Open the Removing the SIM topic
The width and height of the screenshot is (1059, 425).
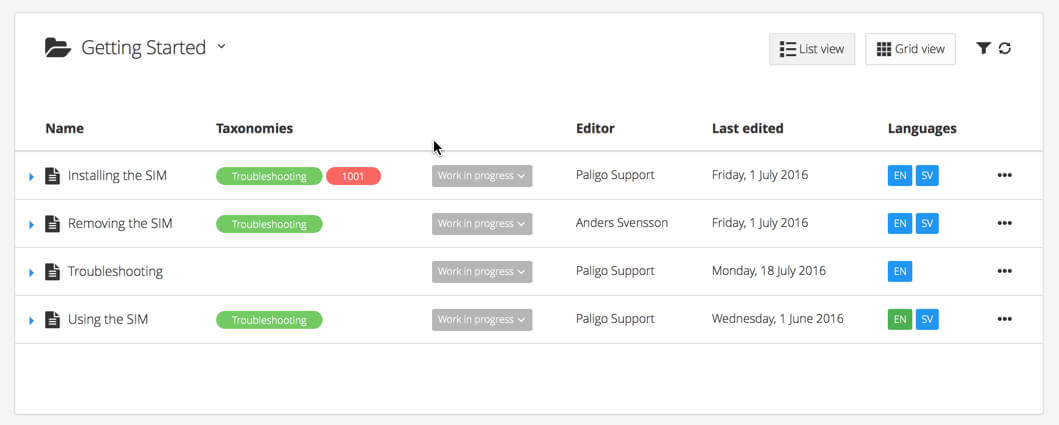120,224
